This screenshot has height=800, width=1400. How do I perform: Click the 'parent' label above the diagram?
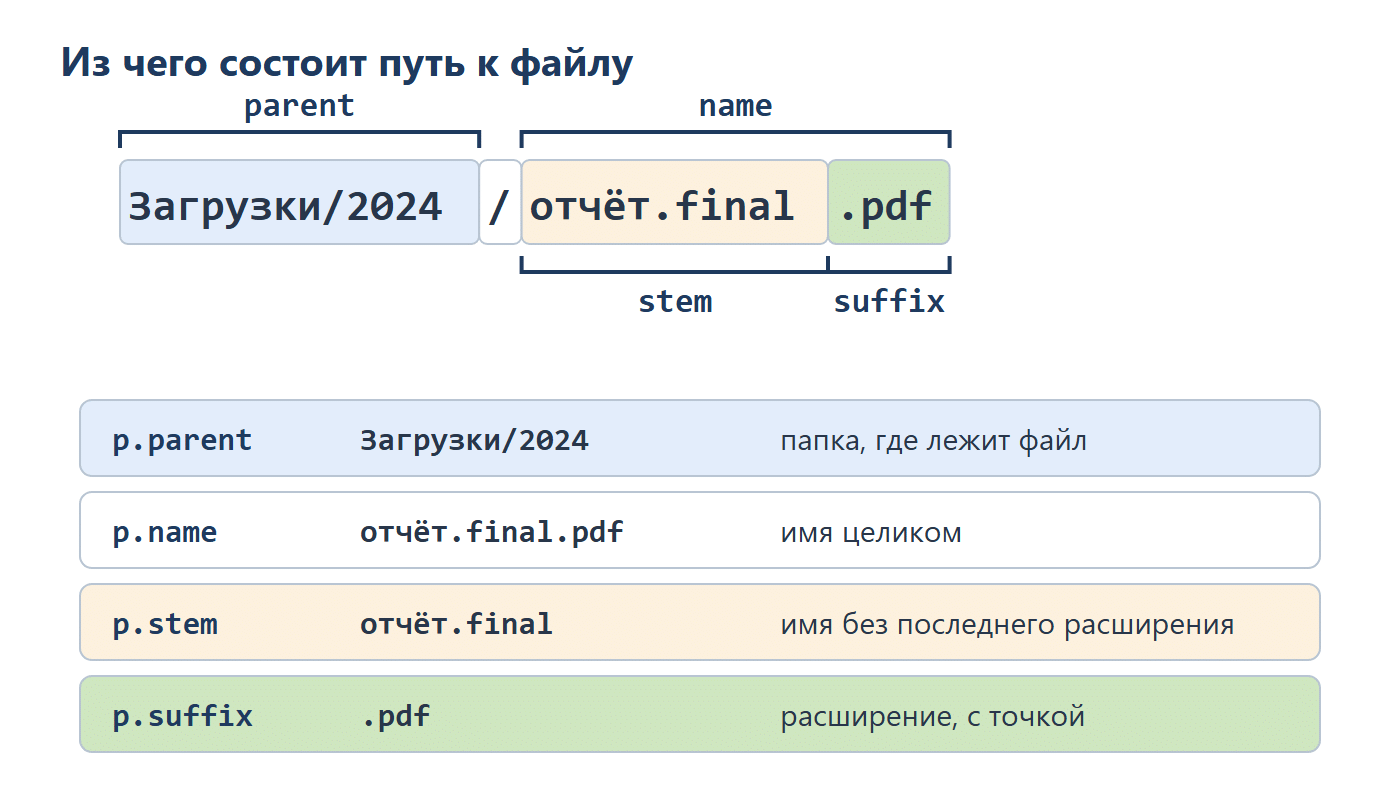(299, 106)
